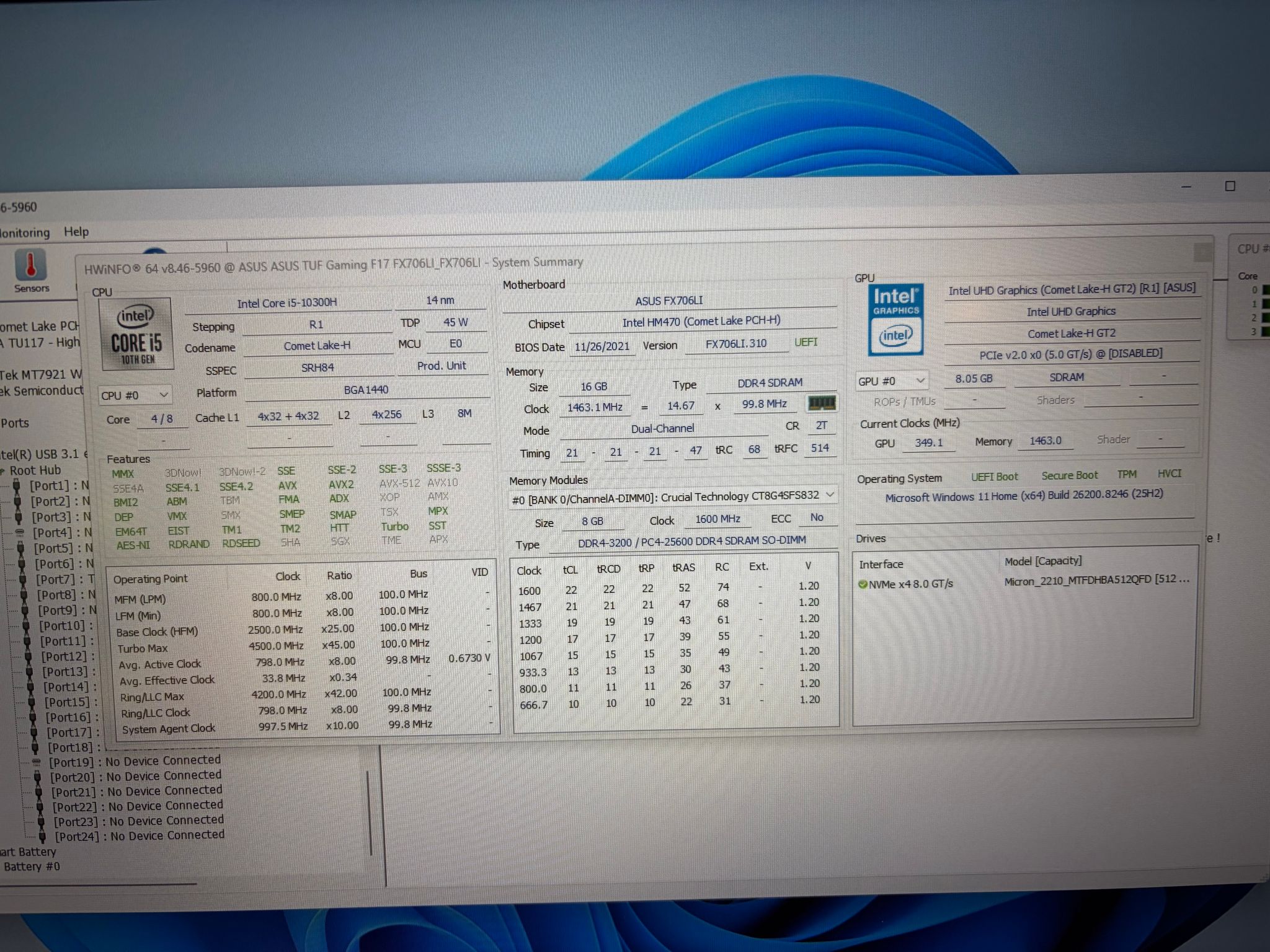The image size is (1270, 952).
Task: Click the TPM indicator label
Action: click(x=1127, y=474)
